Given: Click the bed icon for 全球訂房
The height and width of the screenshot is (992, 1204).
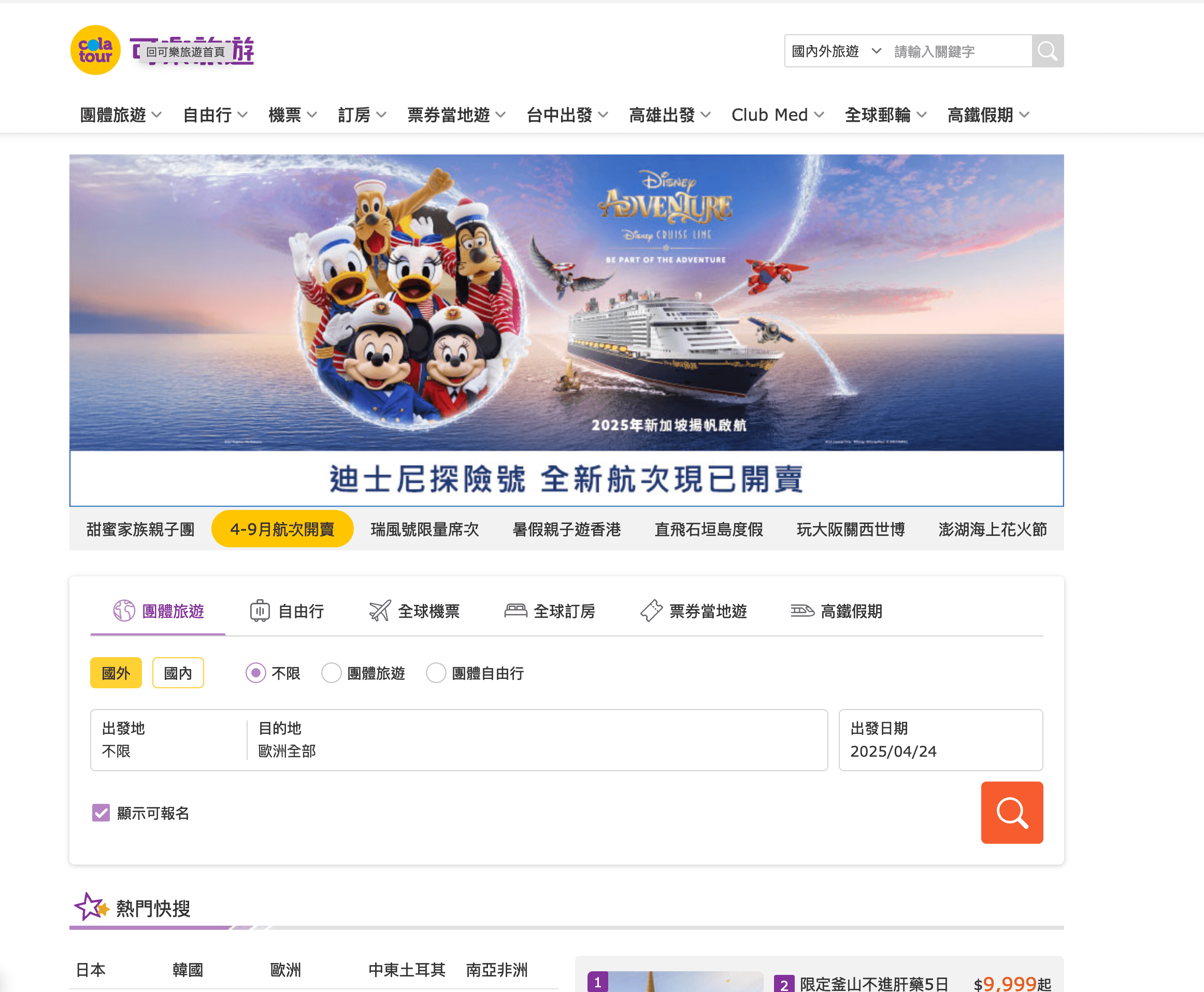Looking at the screenshot, I should tap(516, 611).
